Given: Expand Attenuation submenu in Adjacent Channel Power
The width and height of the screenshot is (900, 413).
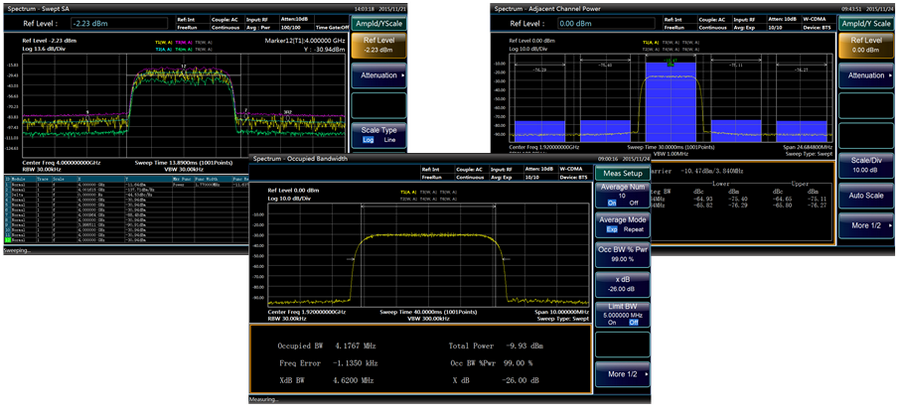Looking at the screenshot, I should (866, 75).
